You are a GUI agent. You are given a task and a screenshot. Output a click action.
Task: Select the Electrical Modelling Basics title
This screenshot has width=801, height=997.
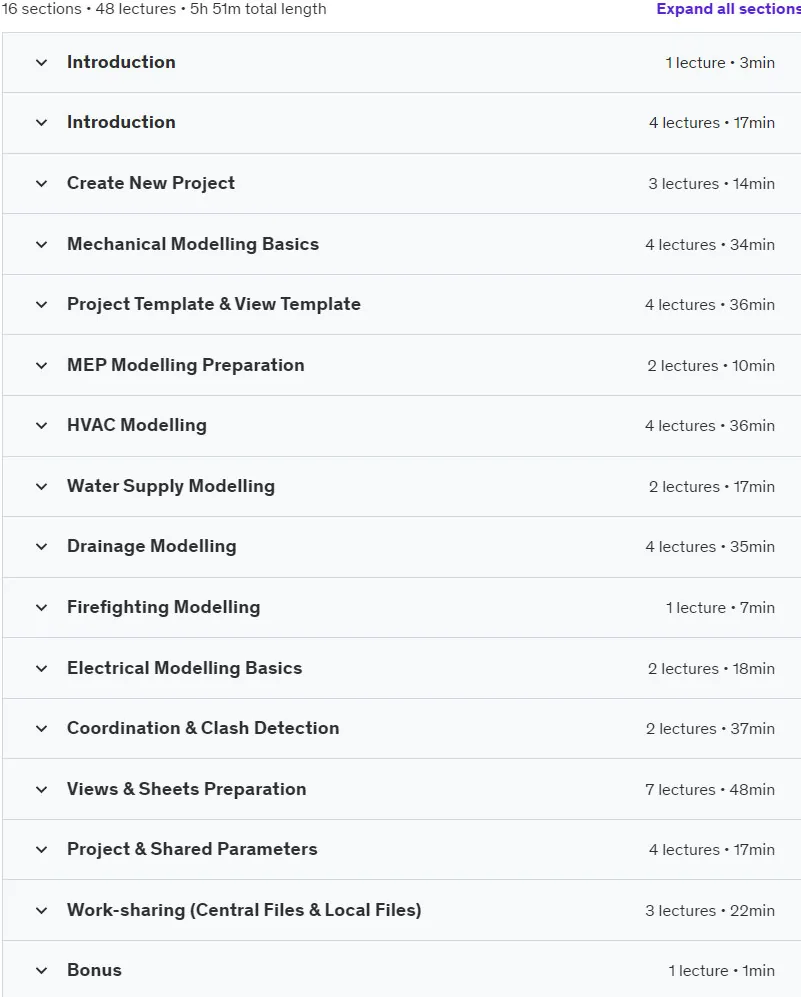tap(184, 668)
